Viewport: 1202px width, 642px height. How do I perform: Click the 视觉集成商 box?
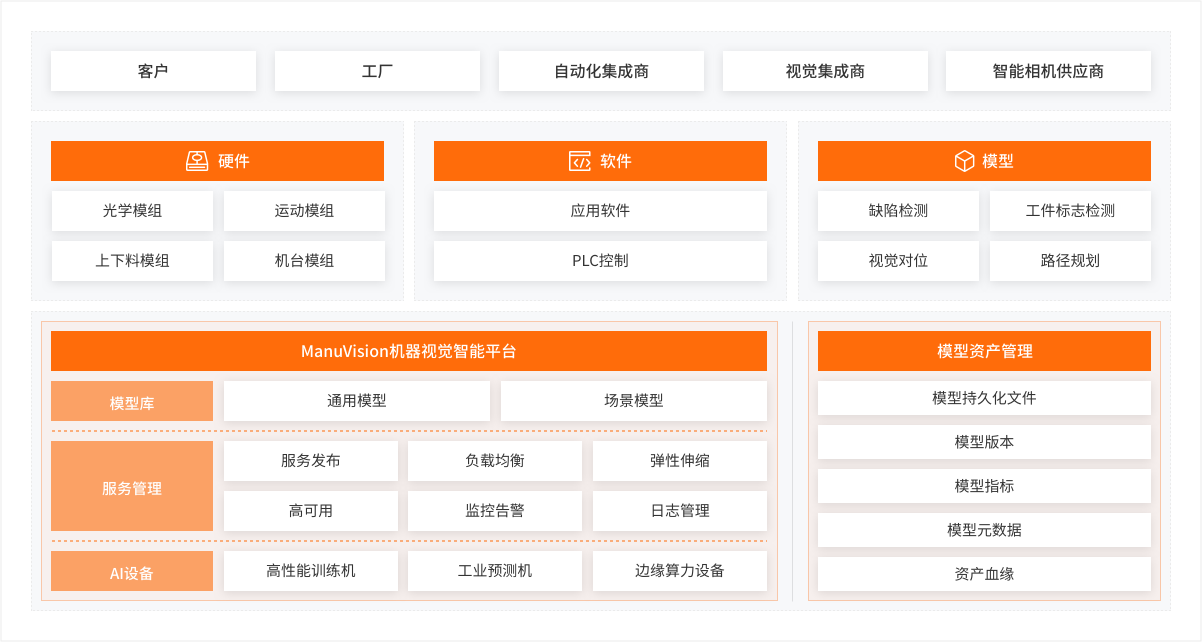point(826,71)
